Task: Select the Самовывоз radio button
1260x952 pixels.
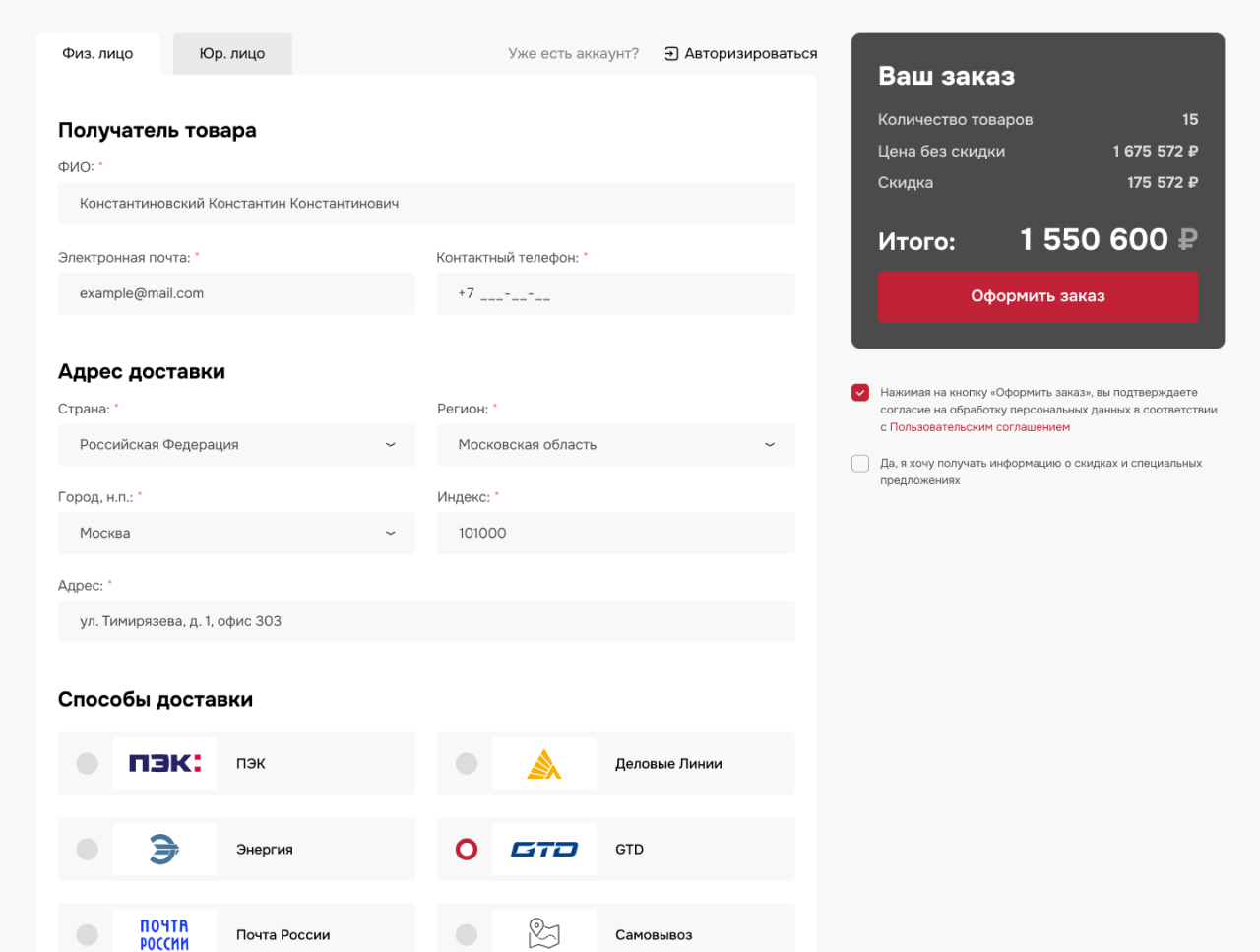Action: coord(467,934)
